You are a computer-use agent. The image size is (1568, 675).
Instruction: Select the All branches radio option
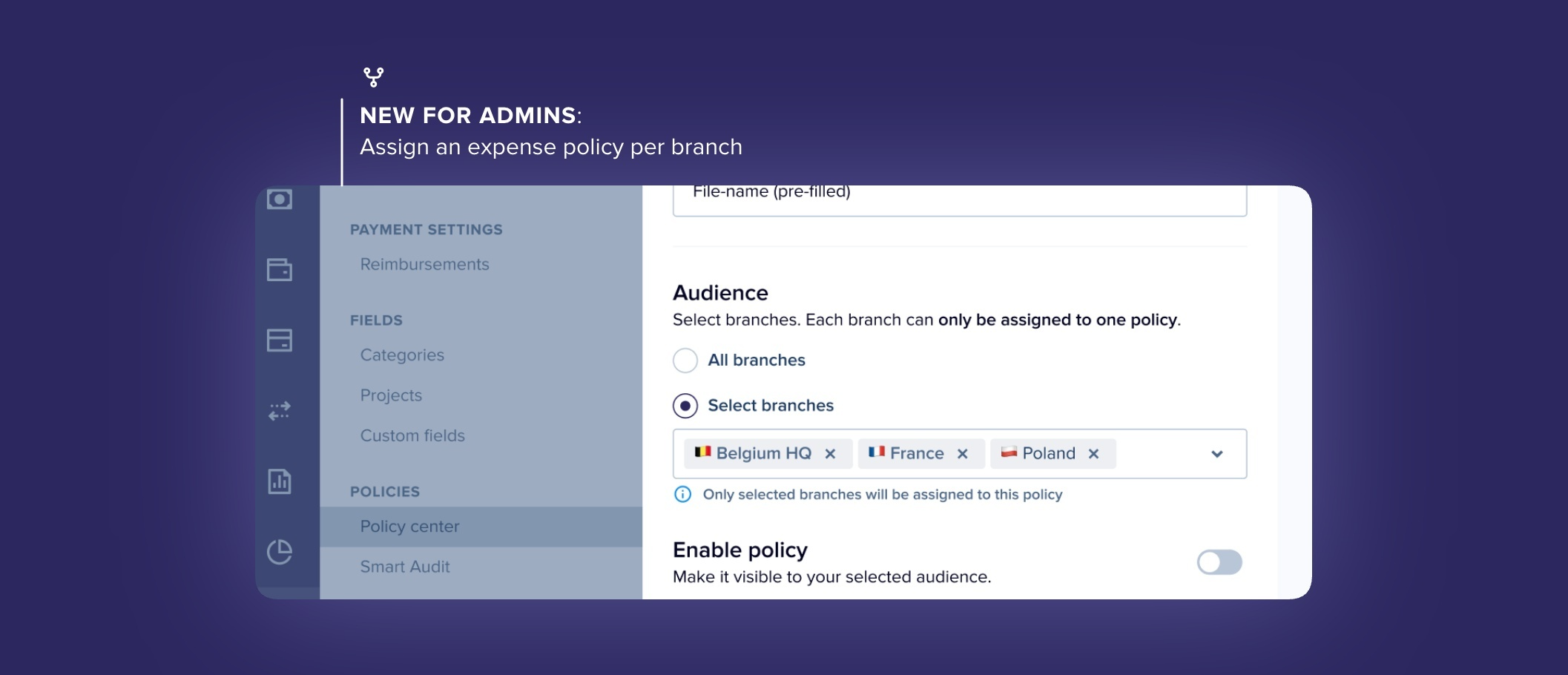pos(685,360)
